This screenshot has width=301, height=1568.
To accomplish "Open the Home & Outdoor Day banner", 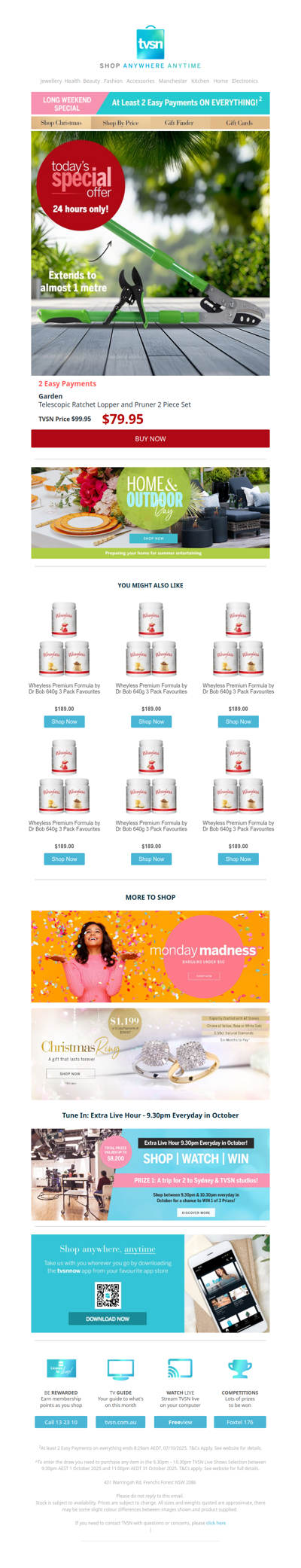I will 150,512.
